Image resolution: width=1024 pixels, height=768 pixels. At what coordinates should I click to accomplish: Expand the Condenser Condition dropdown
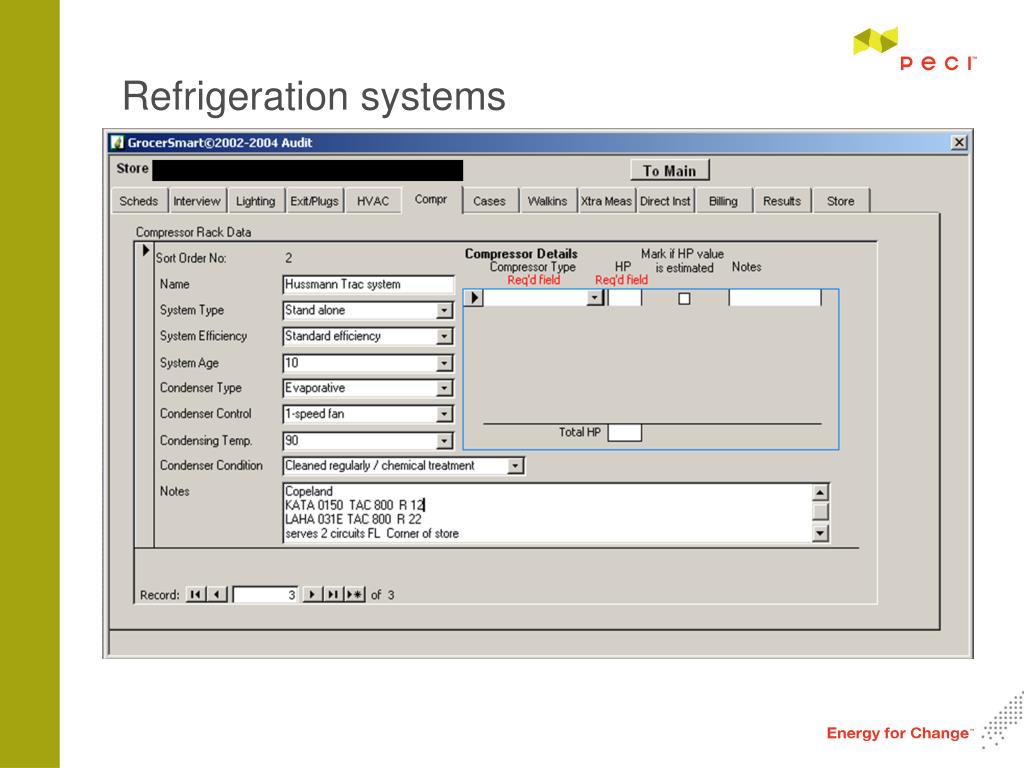[515, 466]
